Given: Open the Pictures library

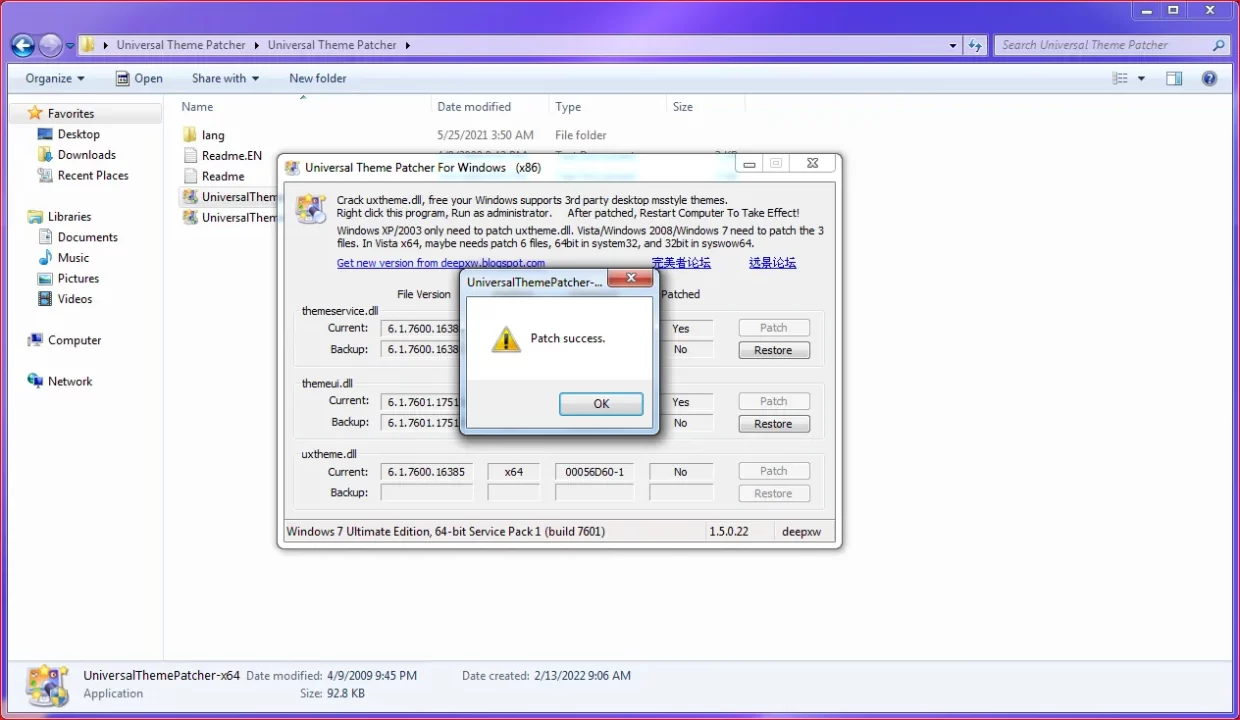Looking at the screenshot, I should coord(78,278).
